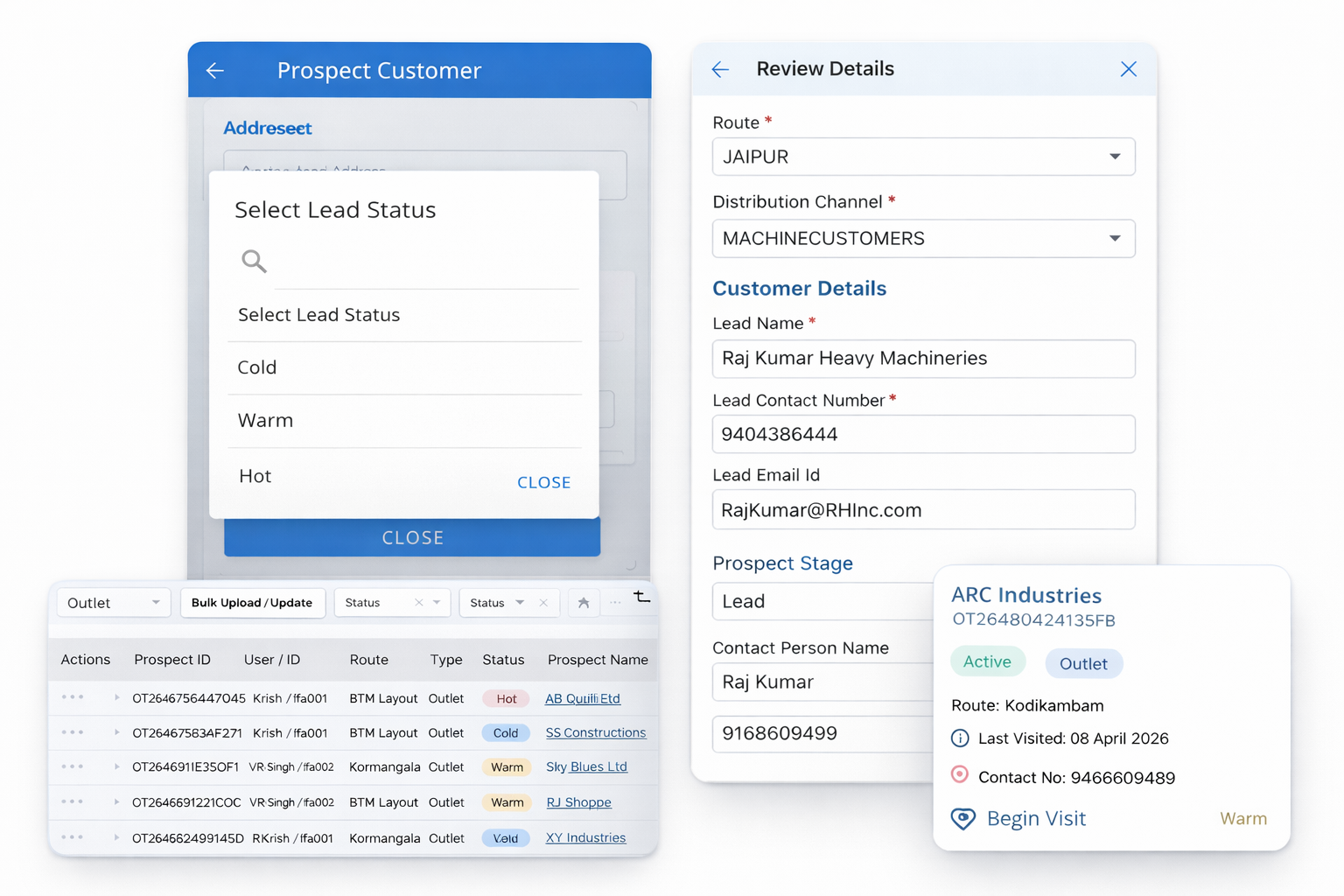The height and width of the screenshot is (896, 1344).
Task: Click the heart pin icon next to Begin Visit
Action: [x=963, y=819]
